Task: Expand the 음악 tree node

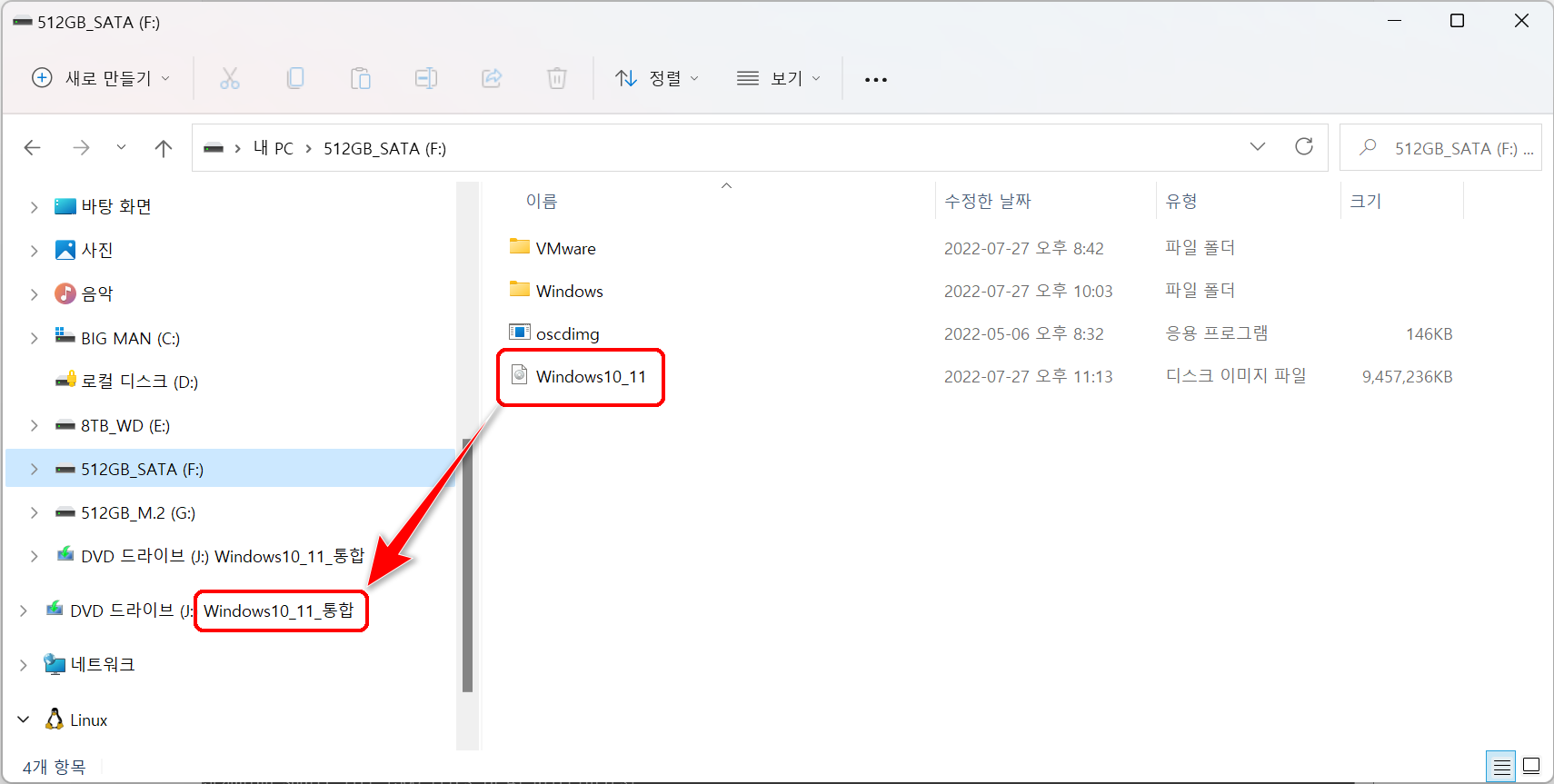Action: click(34, 294)
